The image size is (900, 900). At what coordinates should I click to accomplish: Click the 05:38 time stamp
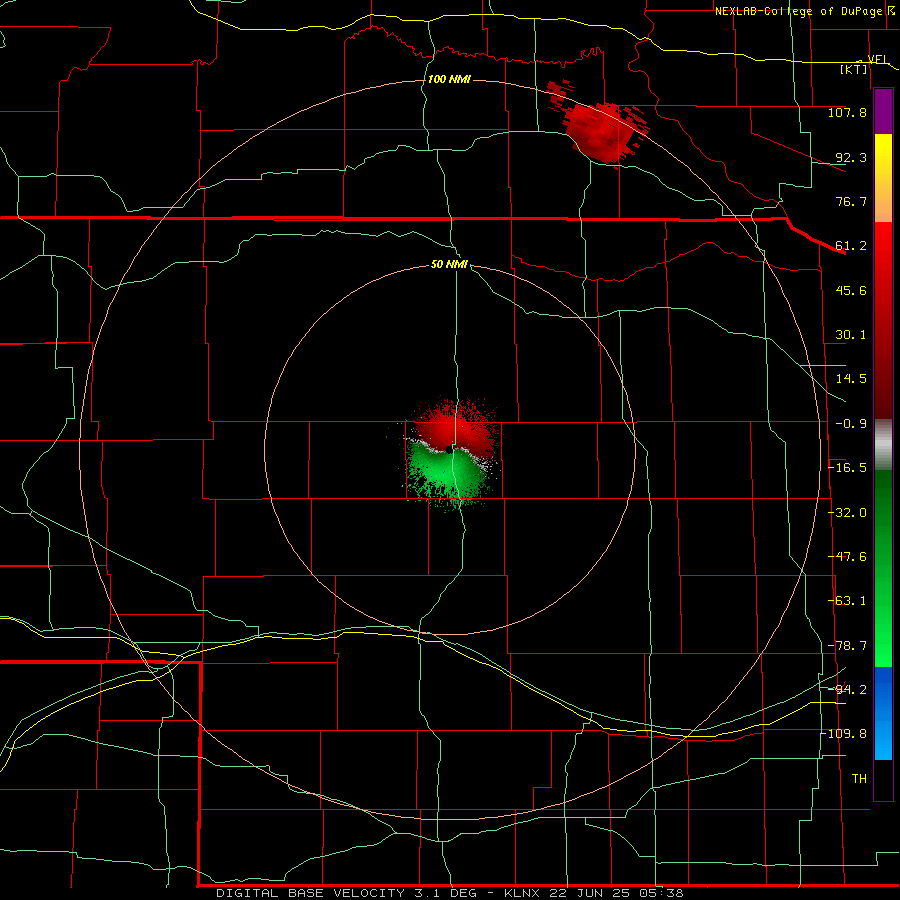pyautogui.click(x=661, y=893)
